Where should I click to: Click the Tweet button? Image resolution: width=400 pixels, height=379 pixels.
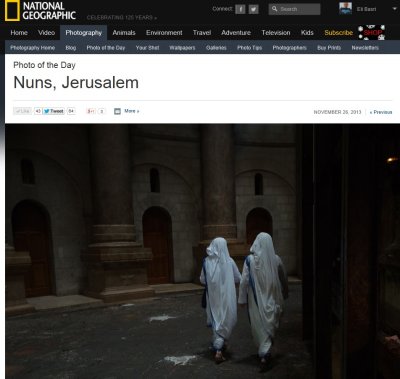click(x=54, y=111)
